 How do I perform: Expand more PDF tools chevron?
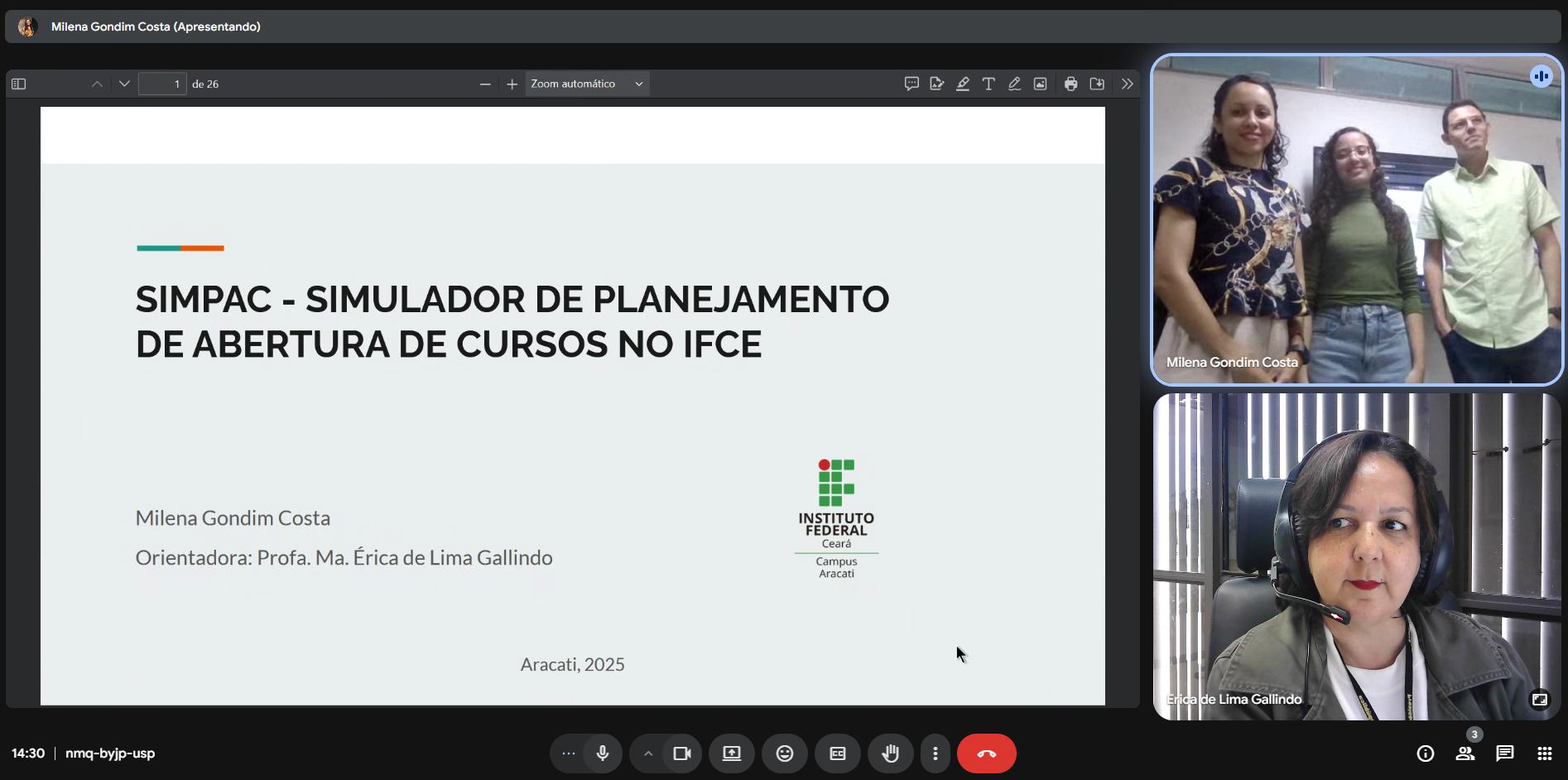coord(1127,84)
